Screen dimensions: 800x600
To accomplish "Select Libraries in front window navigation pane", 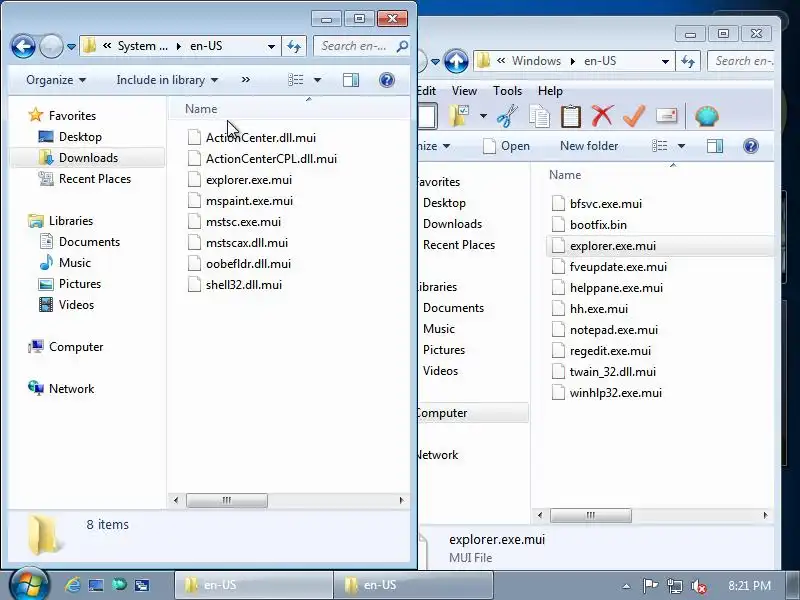I will point(70,221).
